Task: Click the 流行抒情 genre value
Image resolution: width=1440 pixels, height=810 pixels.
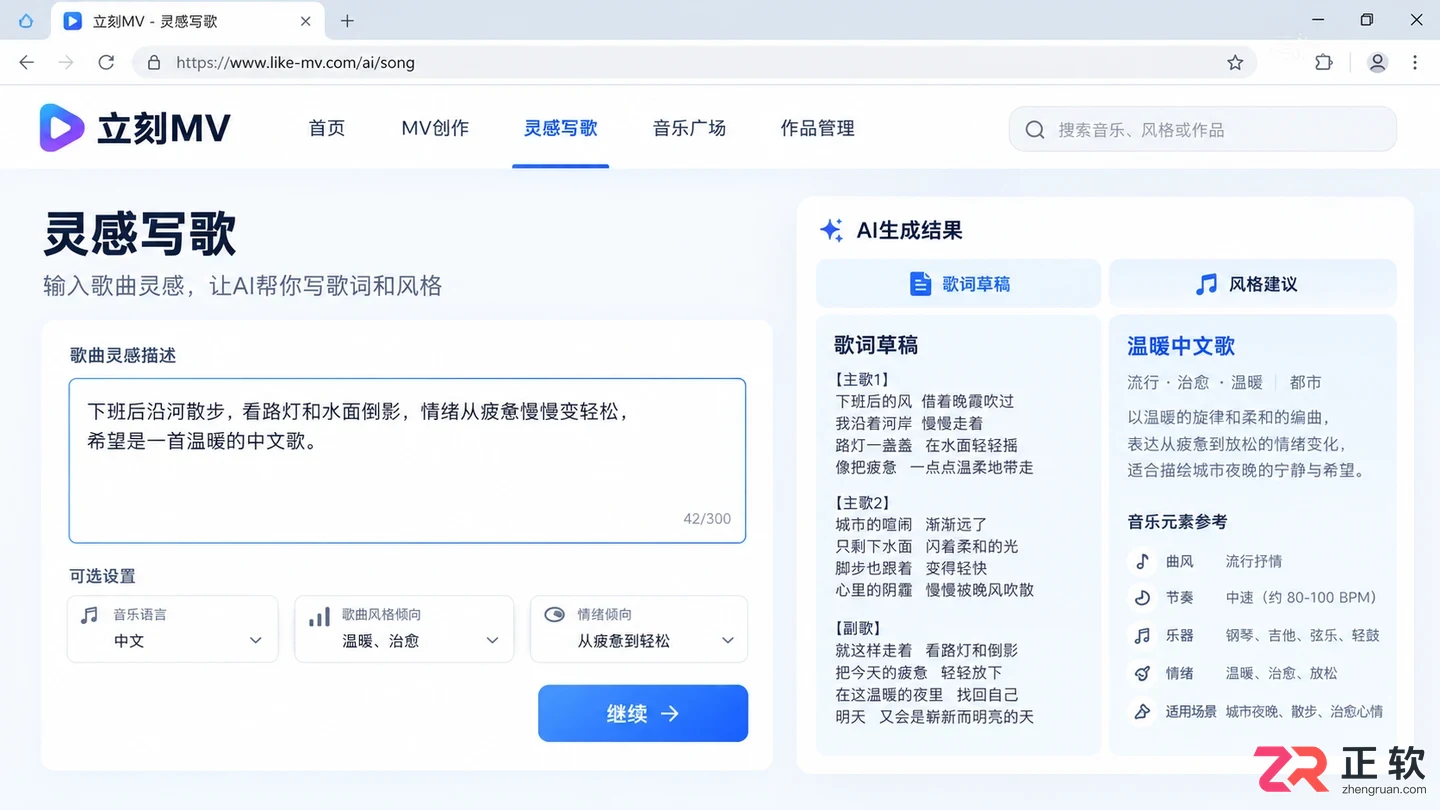Action: point(1254,561)
